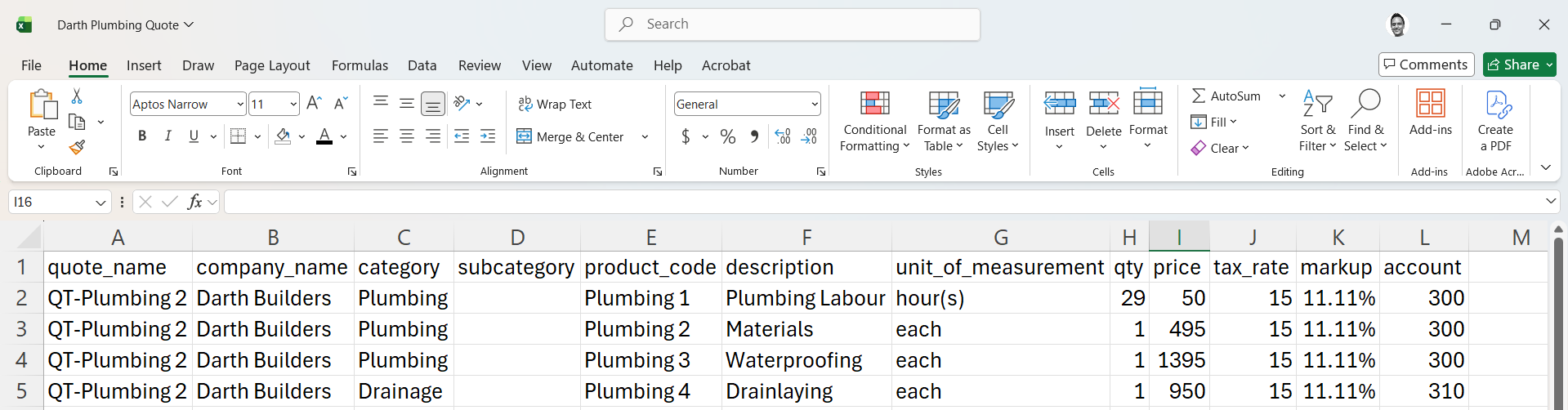Click the Percent Style icon
This screenshot has height=410, width=1568.
point(727,136)
